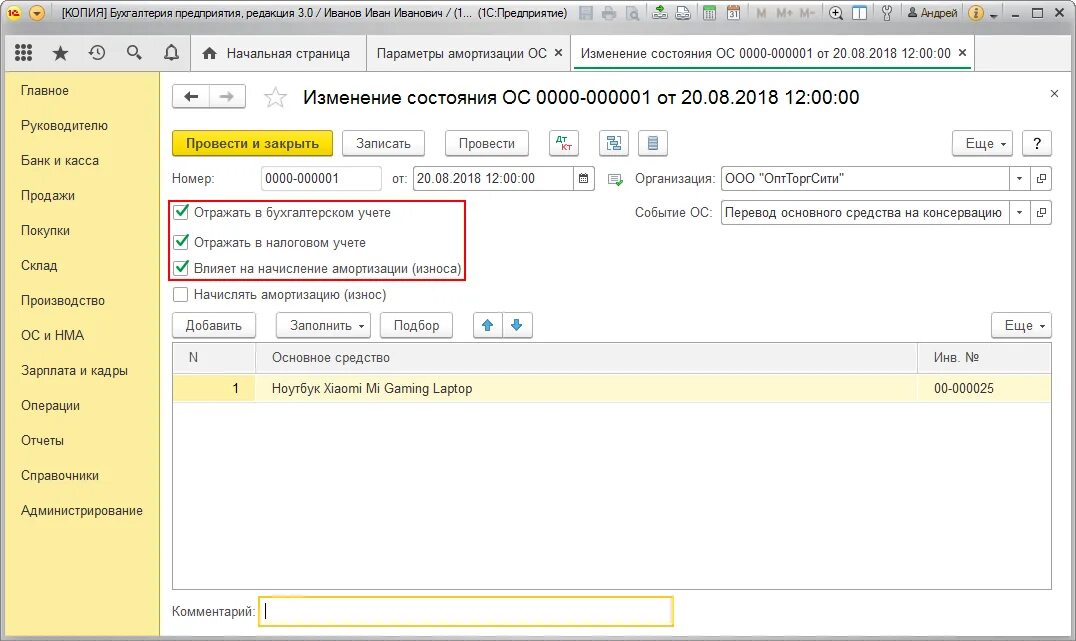
Task: Open 1C main menu dropdown in title bar
Action: [x=37, y=12]
